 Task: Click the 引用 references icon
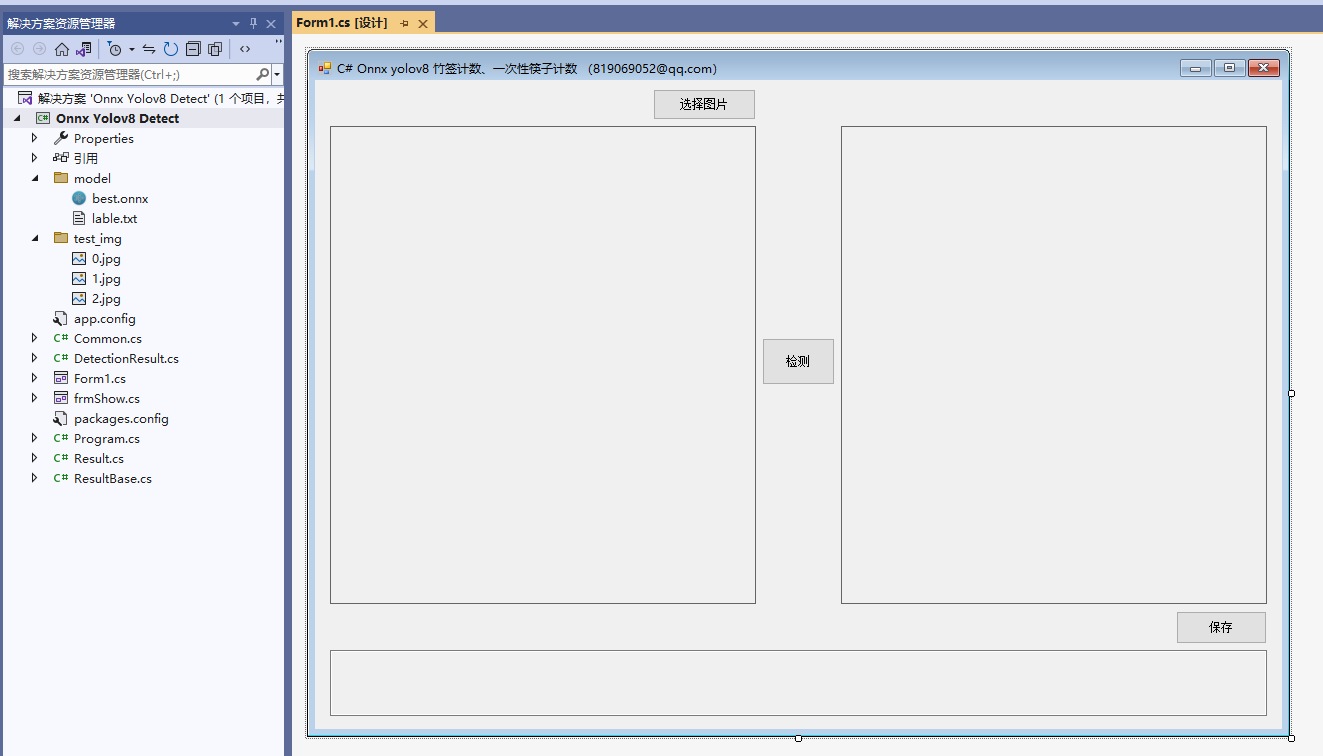click(x=61, y=158)
